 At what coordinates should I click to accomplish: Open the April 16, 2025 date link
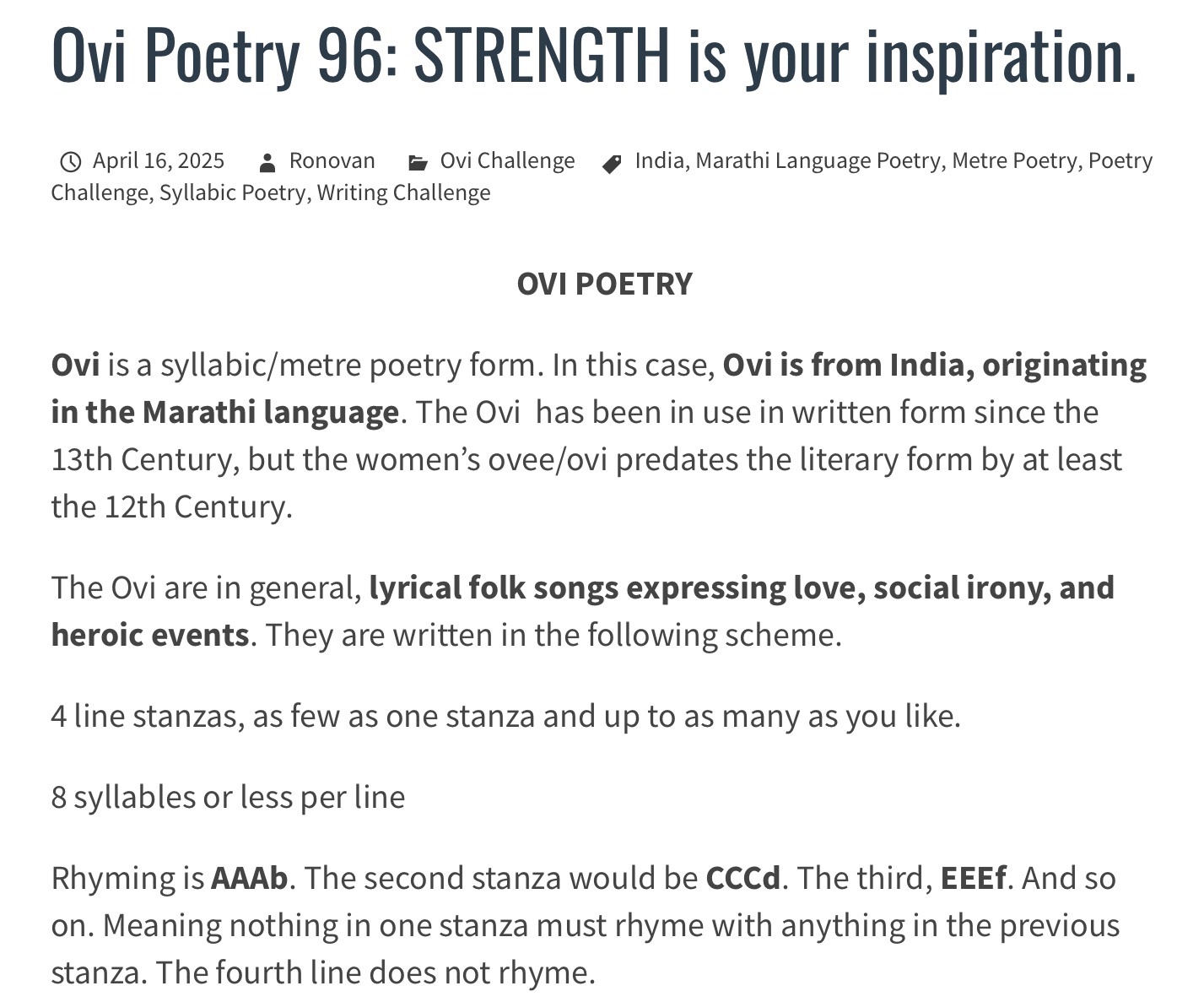point(159,160)
